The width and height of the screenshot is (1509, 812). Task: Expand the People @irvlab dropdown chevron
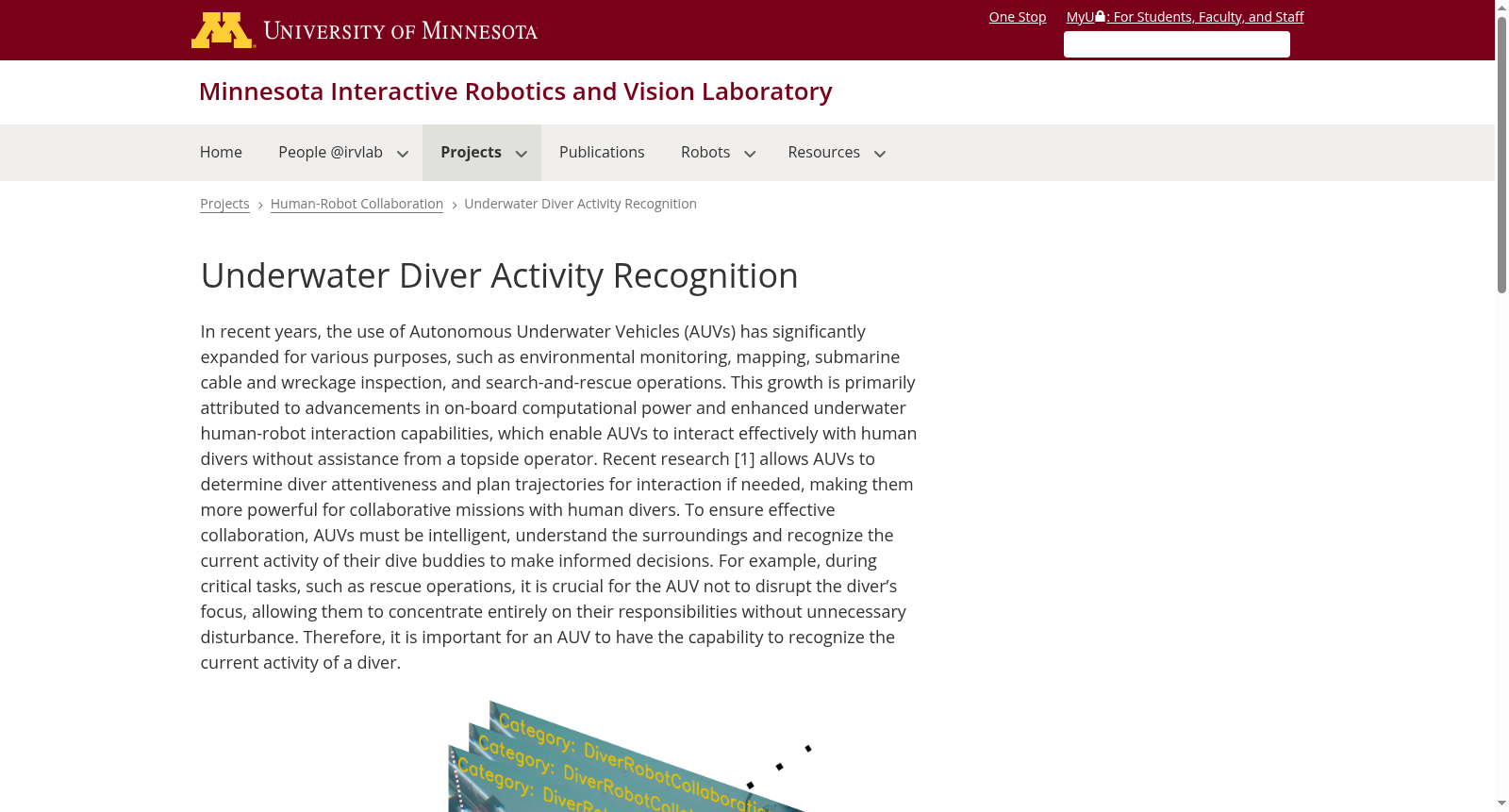point(403,154)
